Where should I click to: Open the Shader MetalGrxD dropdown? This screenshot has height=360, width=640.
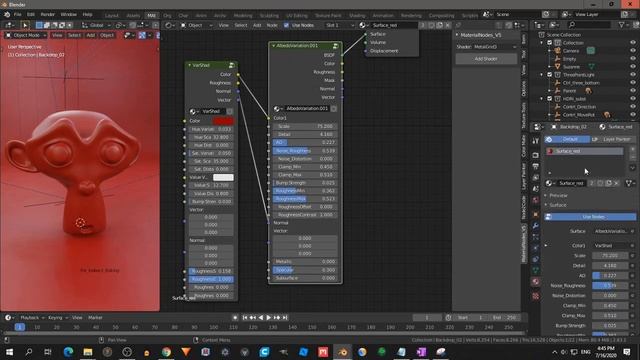(495, 47)
